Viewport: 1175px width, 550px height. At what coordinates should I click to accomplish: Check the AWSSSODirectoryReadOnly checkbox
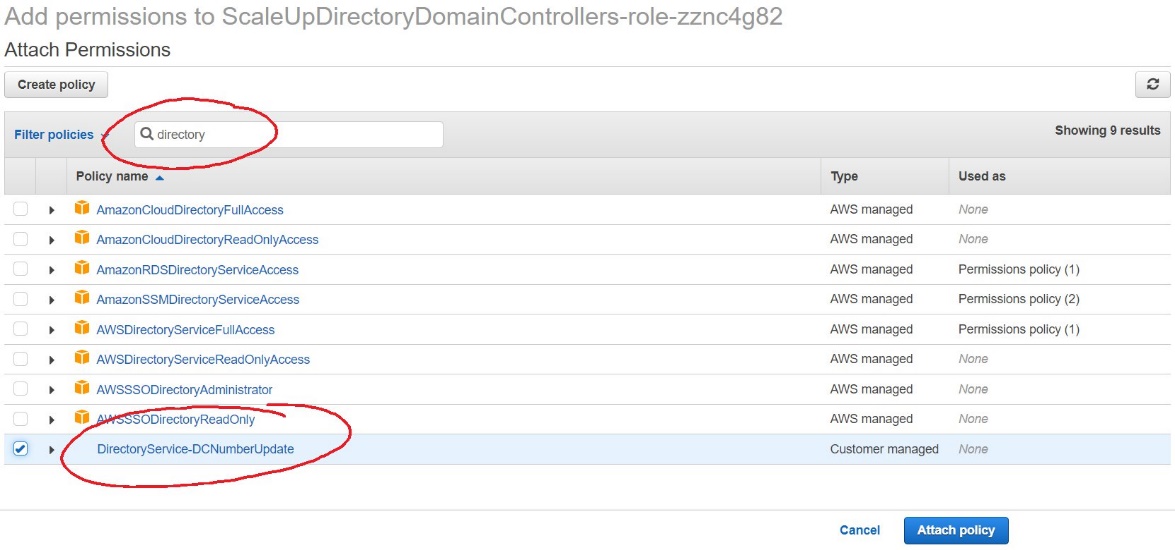click(20, 419)
